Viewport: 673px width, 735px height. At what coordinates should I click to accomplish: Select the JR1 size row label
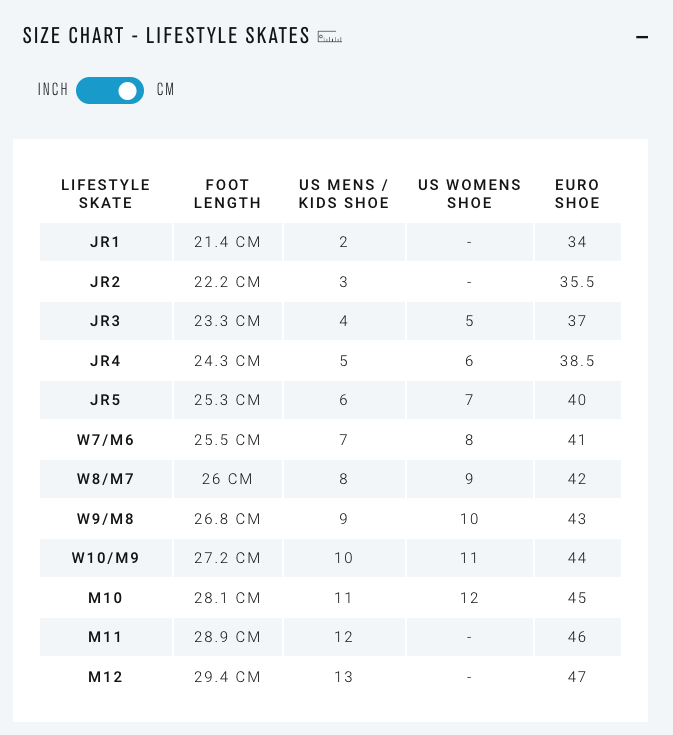(x=105, y=242)
